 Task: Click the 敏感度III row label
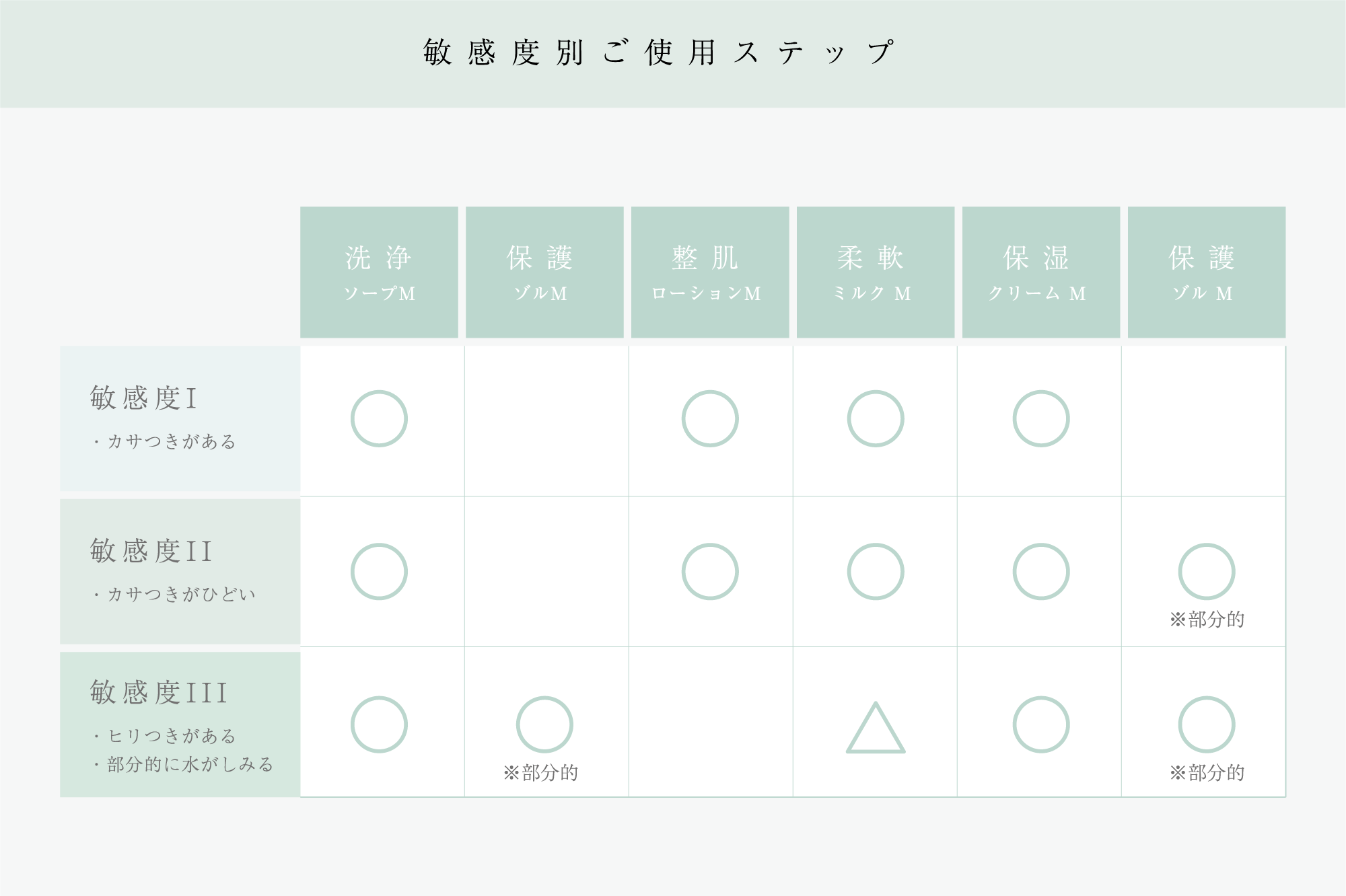[180, 724]
